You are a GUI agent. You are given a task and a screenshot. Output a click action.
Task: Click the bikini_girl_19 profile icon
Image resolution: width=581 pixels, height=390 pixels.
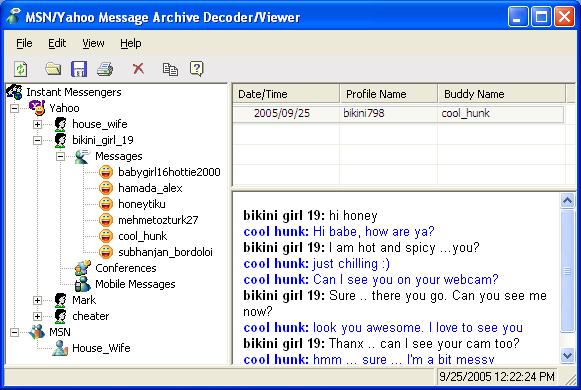pos(60,140)
